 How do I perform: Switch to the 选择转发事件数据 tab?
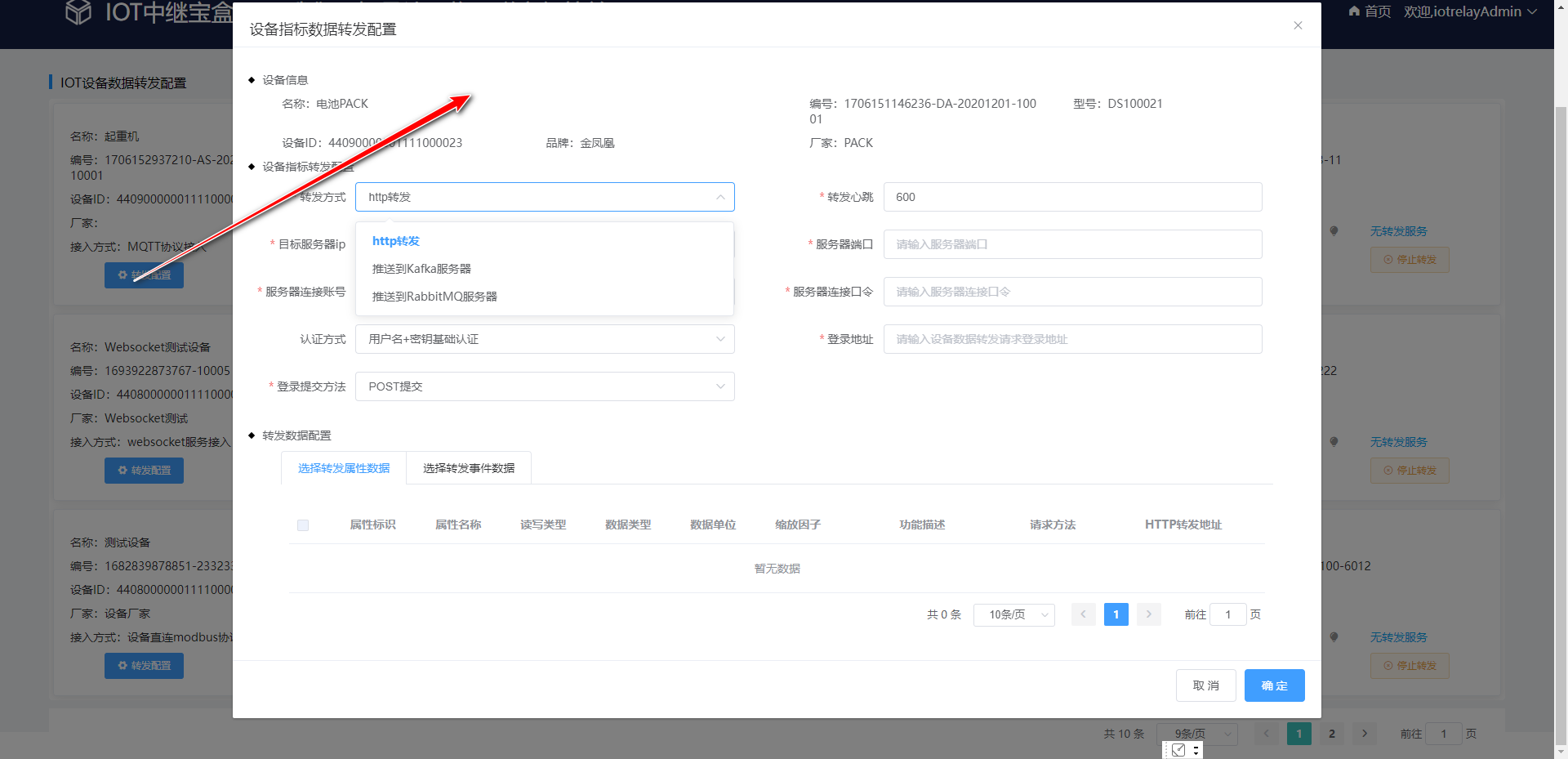[468, 468]
